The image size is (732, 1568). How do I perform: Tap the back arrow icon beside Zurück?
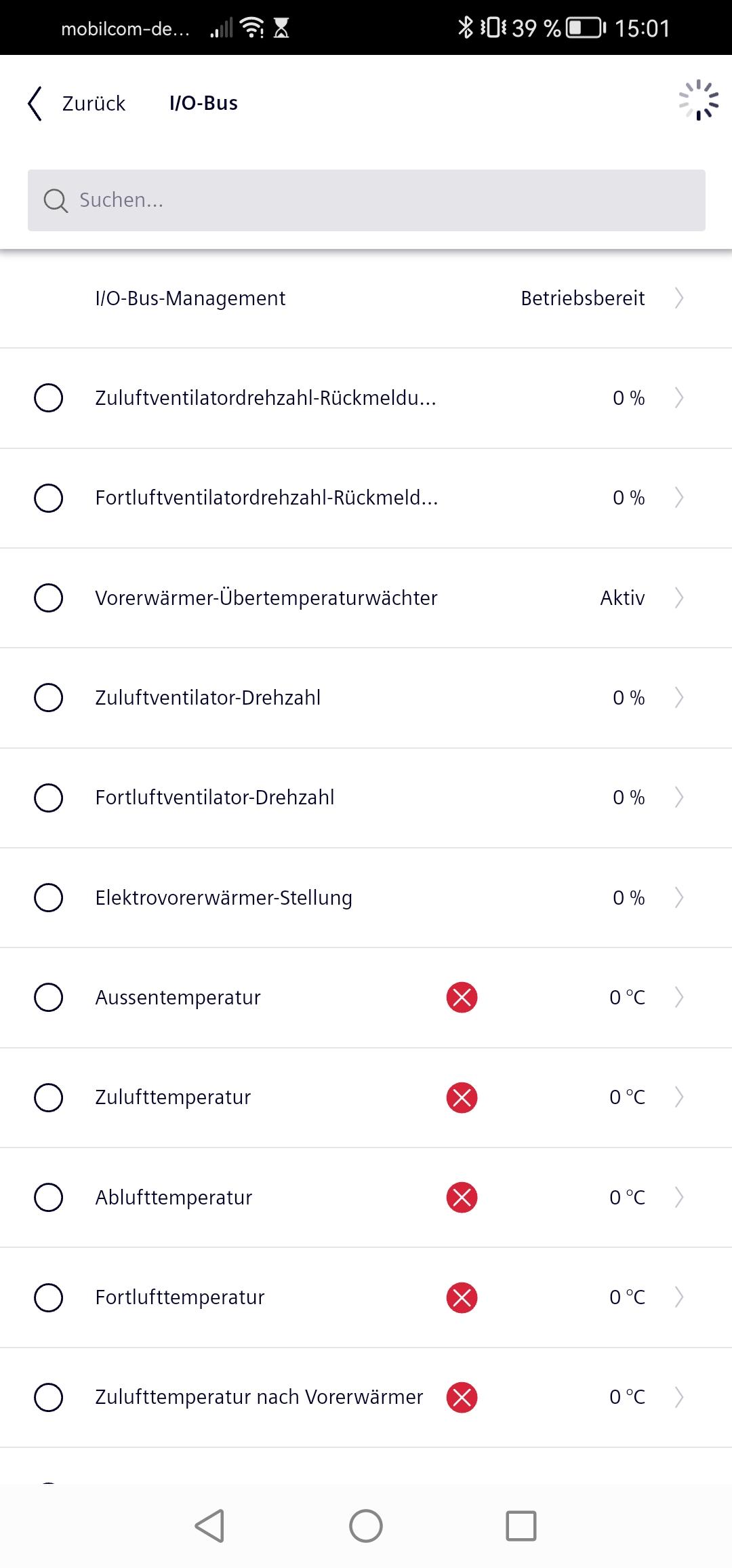(35, 103)
